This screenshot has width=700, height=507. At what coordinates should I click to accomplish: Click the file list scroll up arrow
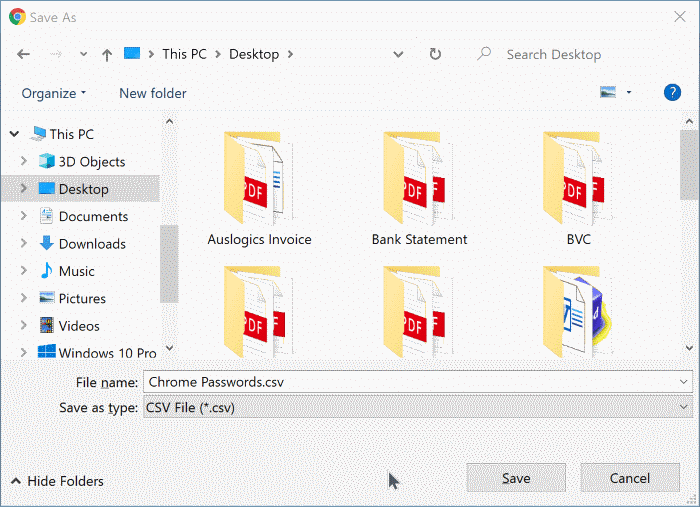click(689, 121)
